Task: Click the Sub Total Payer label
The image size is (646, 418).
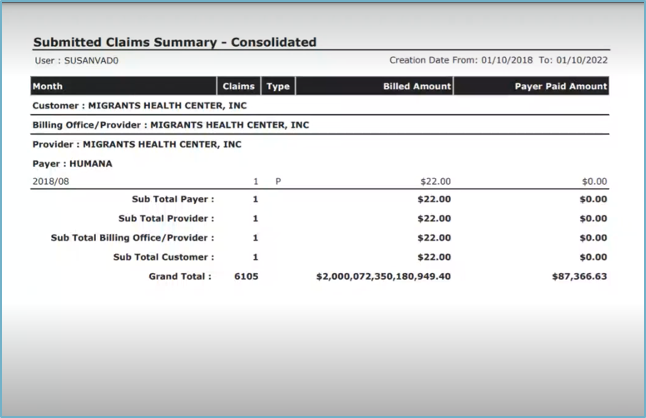Action: coord(165,199)
